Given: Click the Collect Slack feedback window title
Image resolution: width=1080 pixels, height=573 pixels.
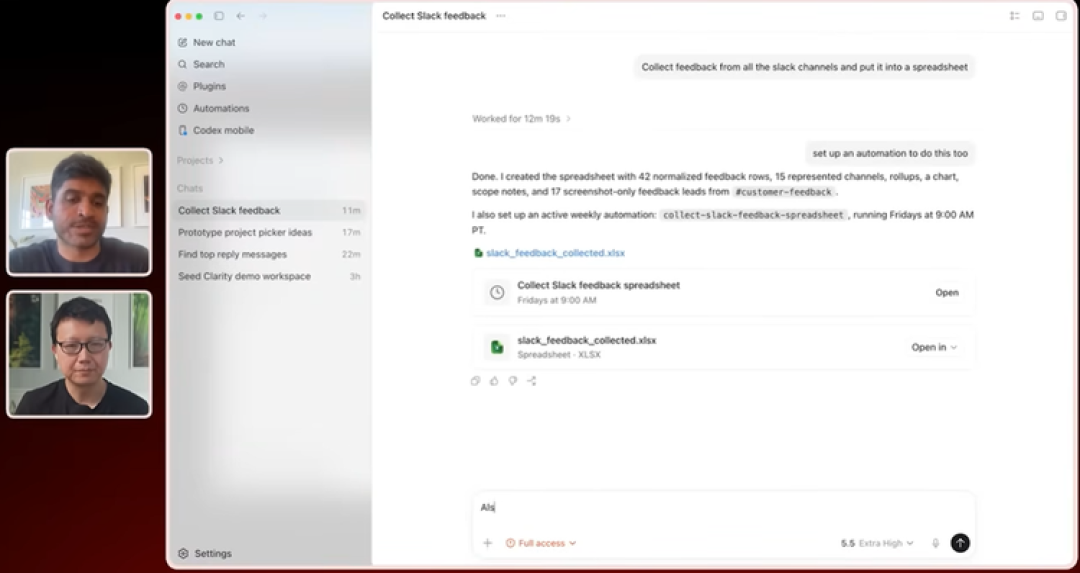Looking at the screenshot, I should (x=434, y=16).
